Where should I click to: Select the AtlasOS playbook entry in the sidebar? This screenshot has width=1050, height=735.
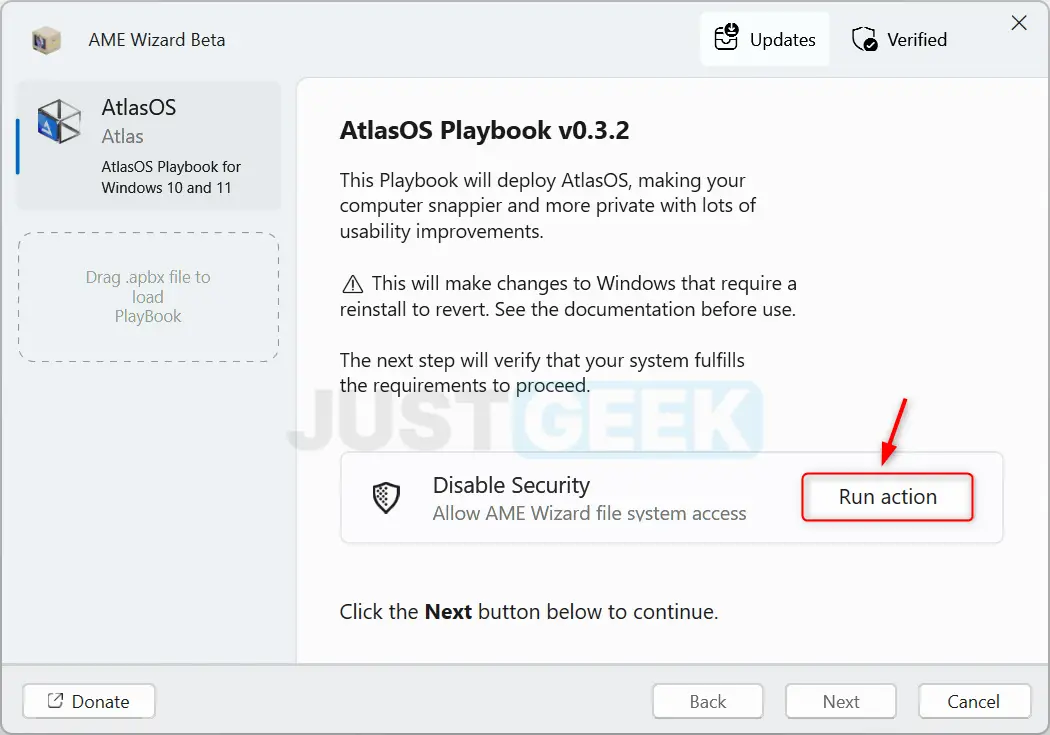point(148,145)
